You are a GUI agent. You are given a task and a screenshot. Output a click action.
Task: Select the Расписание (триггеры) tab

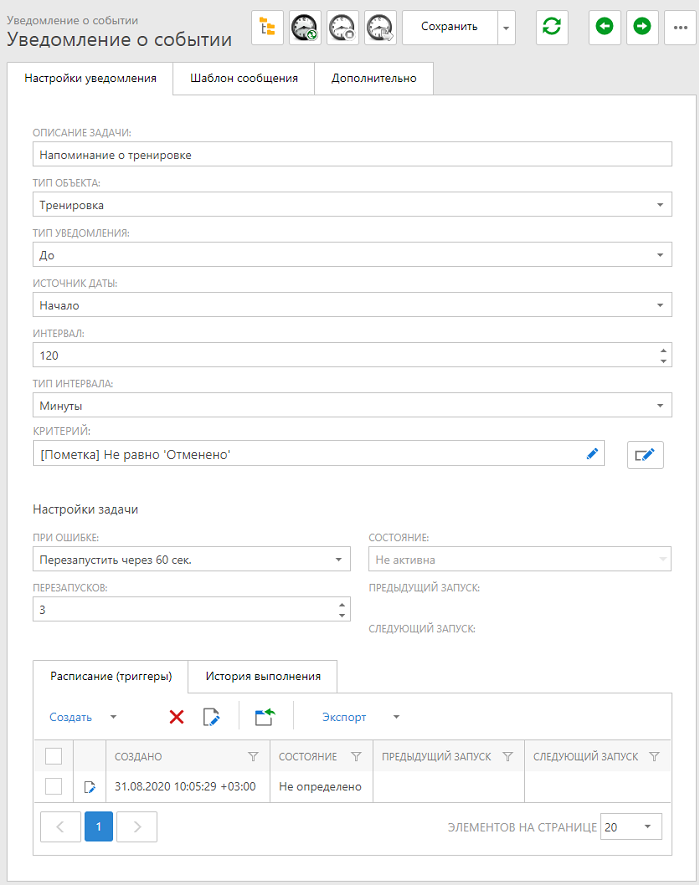click(111, 676)
